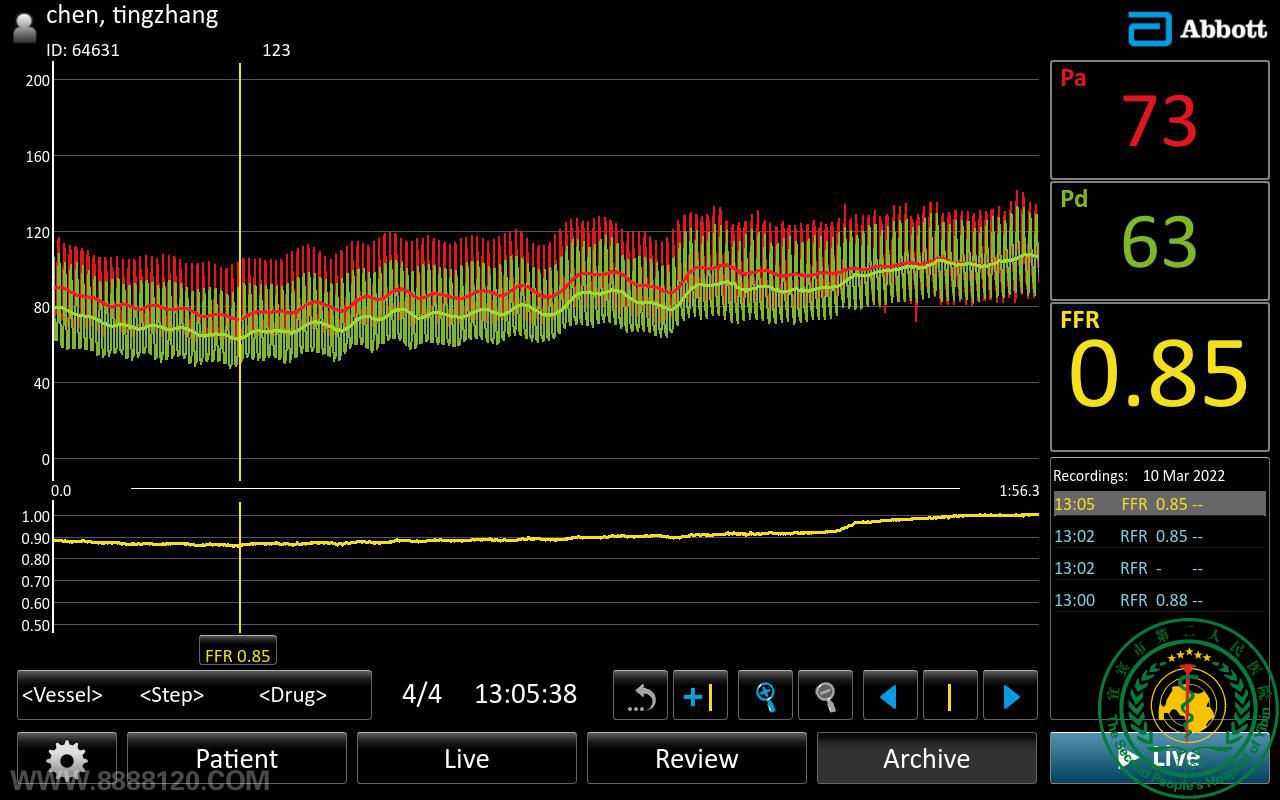The image size is (1280, 800).
Task: Open settings via the gear icon
Action: (x=67, y=759)
